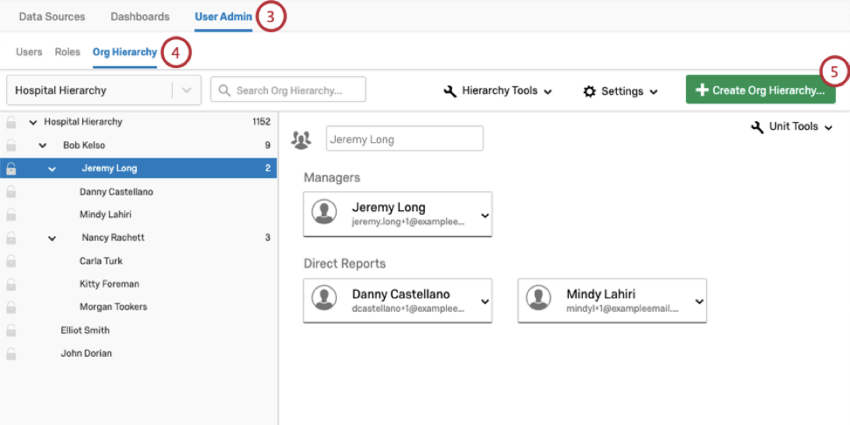Click the Settings gear icon
Viewport: 850px width, 425px height.
pos(589,91)
